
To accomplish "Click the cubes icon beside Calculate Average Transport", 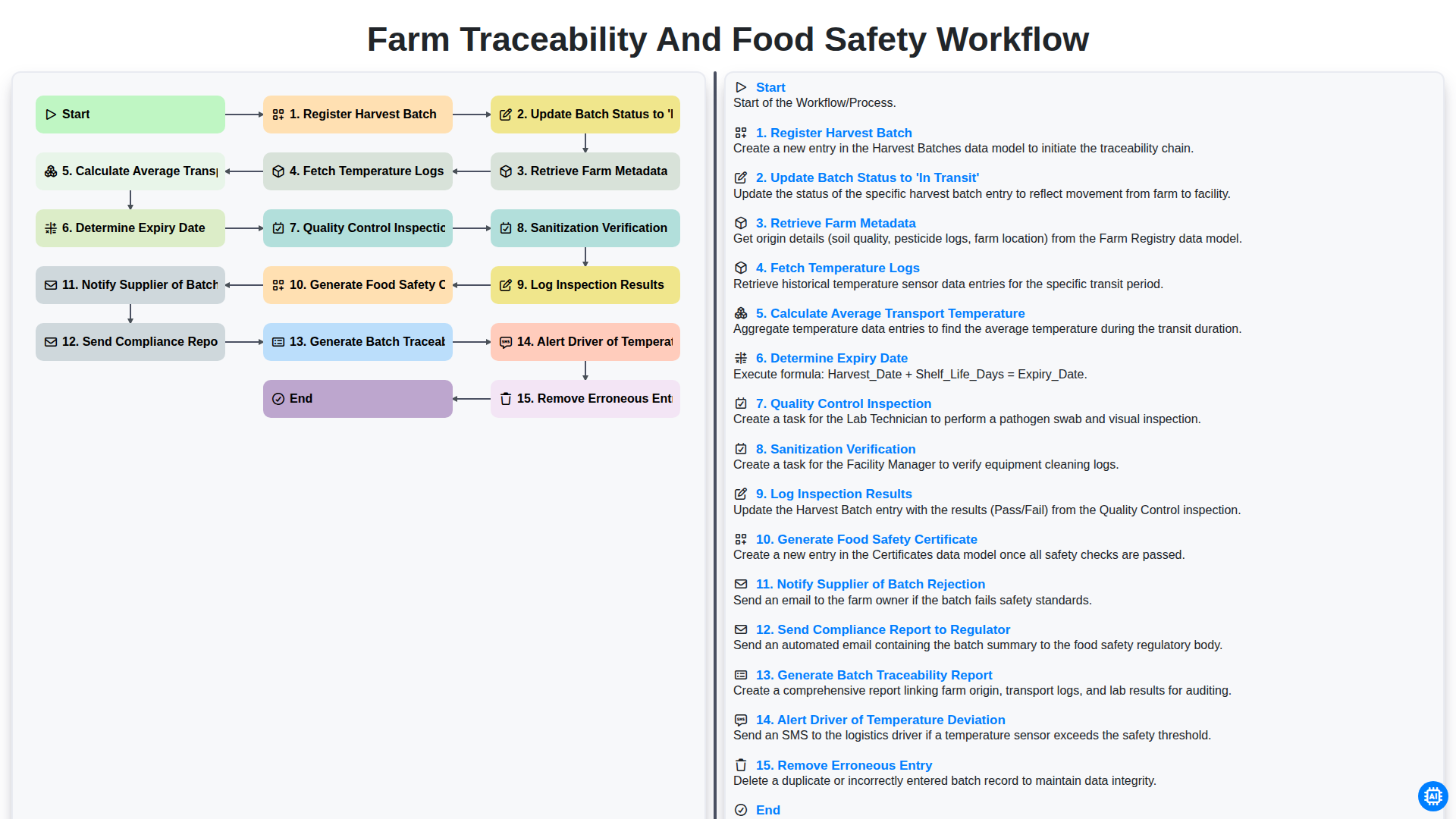I will (x=741, y=313).
